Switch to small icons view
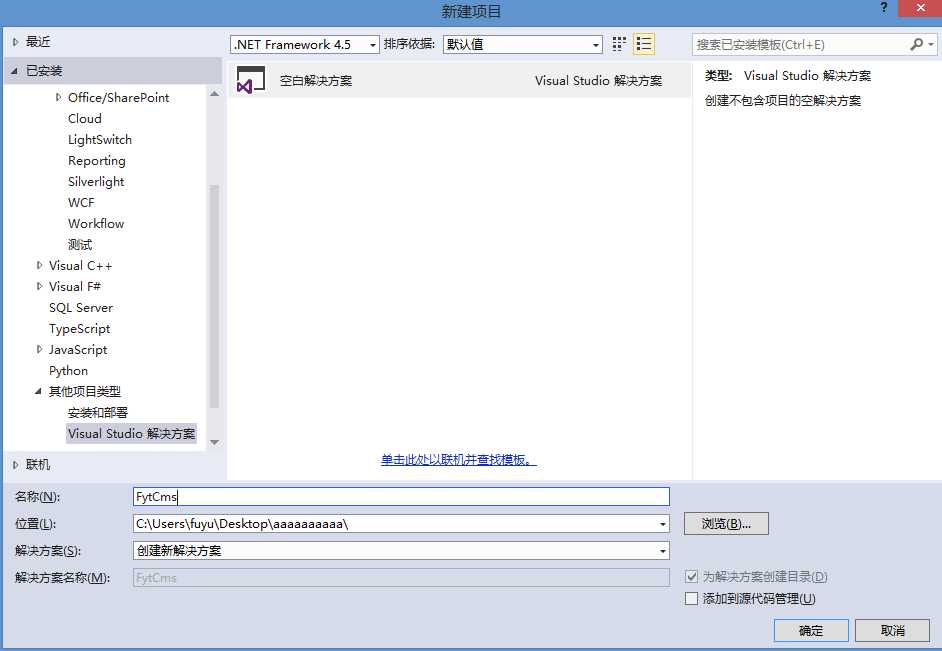This screenshot has height=651, width=942. click(x=619, y=44)
